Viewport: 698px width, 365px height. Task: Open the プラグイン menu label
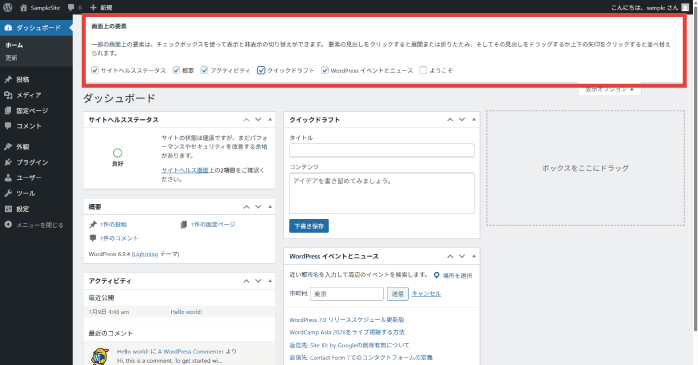click(x=32, y=162)
